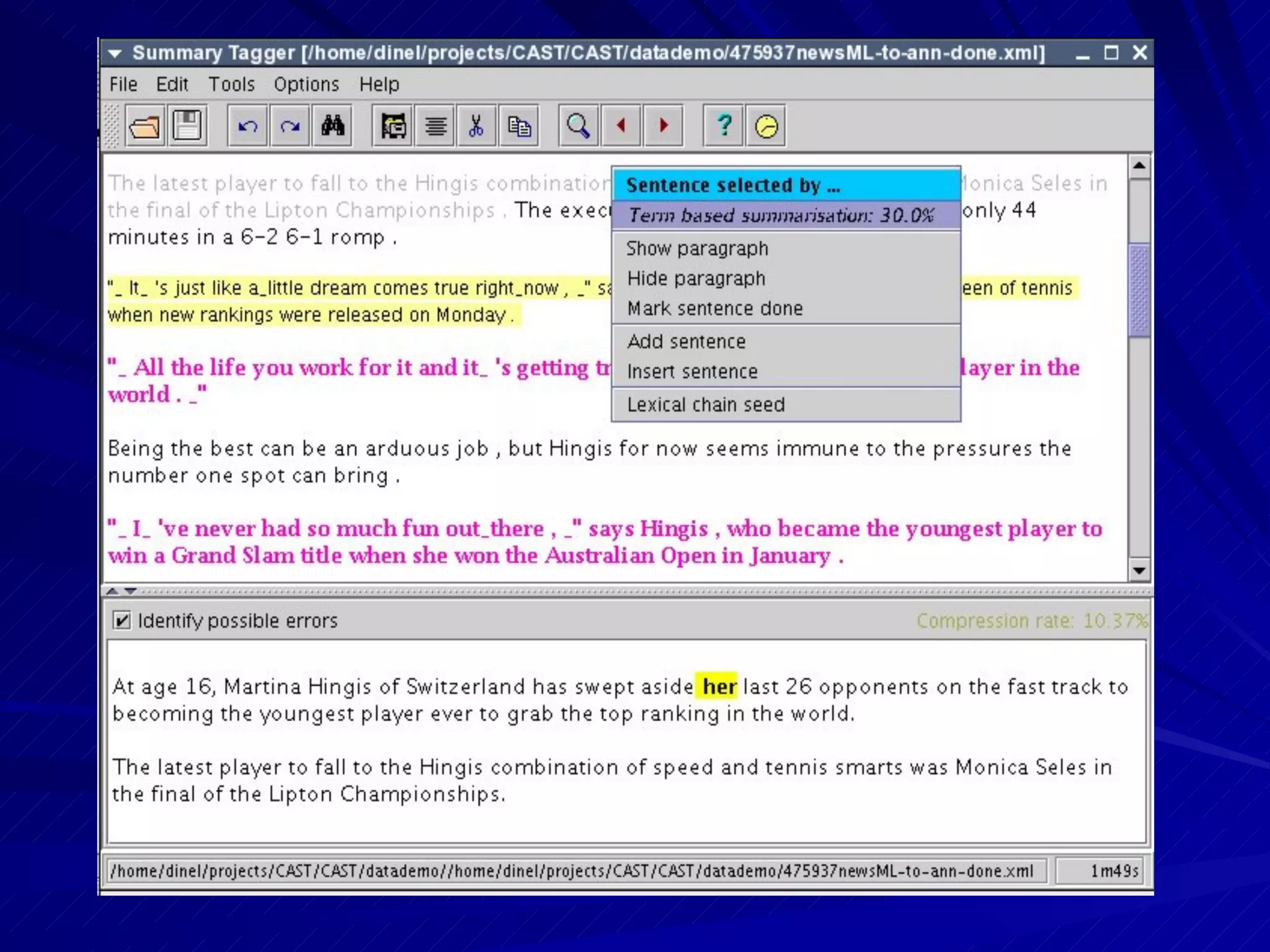Image resolution: width=1270 pixels, height=952 pixels.
Task: Click the magnifying glass search icon
Action: tap(578, 126)
